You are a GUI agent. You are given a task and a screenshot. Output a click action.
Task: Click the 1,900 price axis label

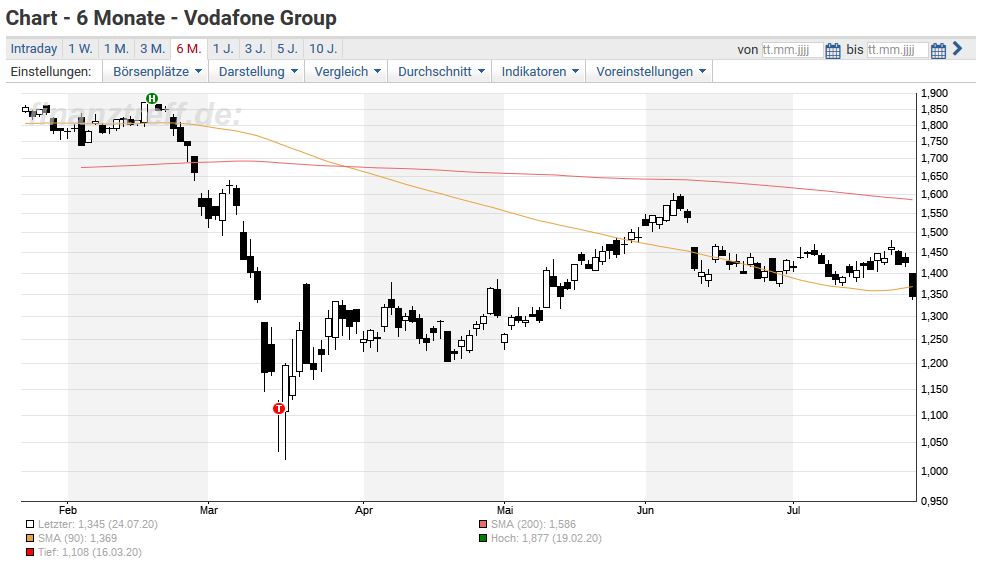click(934, 94)
